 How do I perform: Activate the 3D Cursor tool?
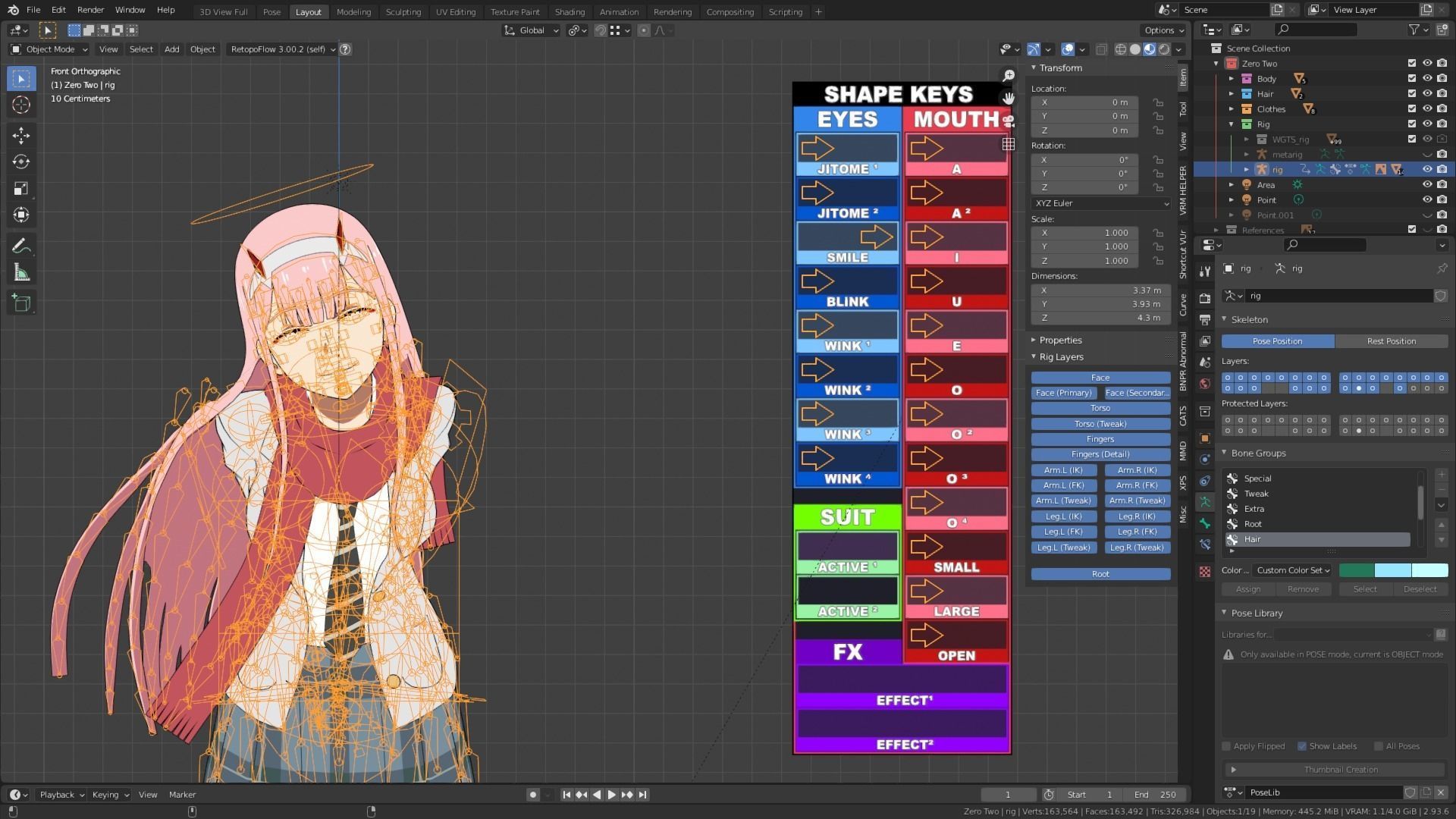[x=21, y=105]
